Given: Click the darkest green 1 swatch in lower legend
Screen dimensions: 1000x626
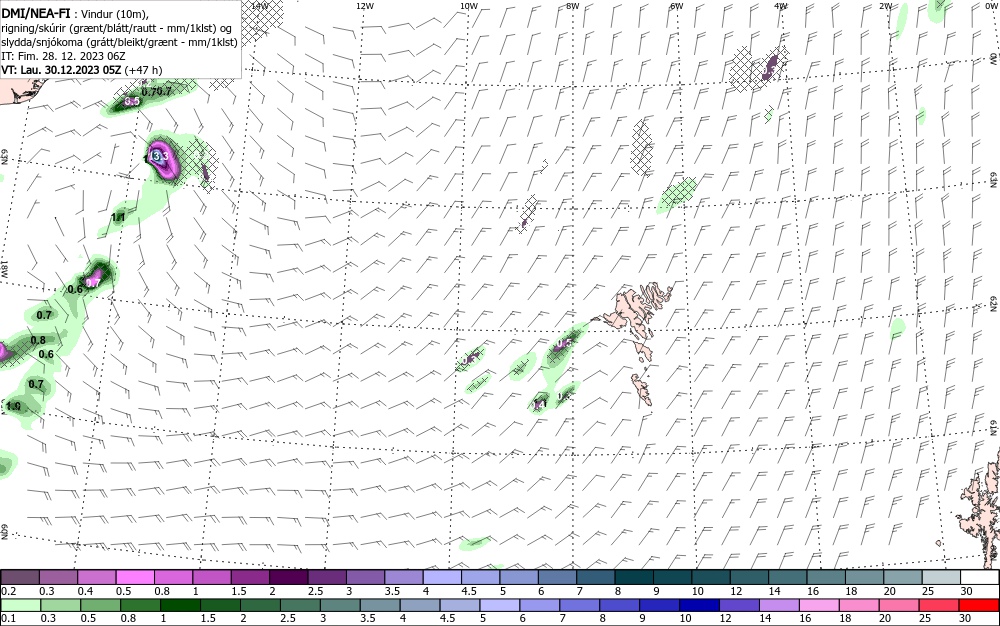Looking at the screenshot, I should tap(179, 605).
